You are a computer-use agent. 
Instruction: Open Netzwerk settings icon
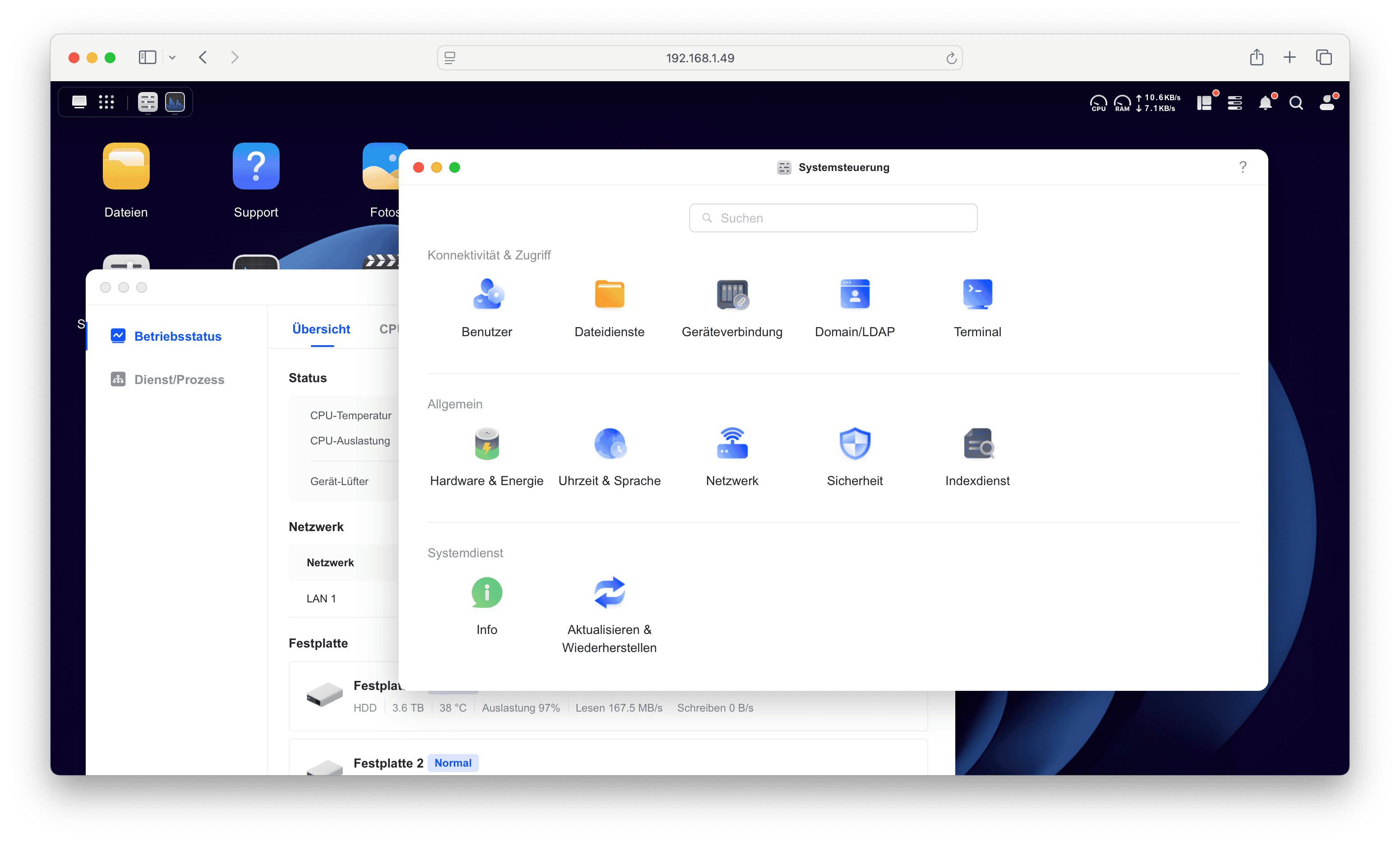click(x=732, y=444)
